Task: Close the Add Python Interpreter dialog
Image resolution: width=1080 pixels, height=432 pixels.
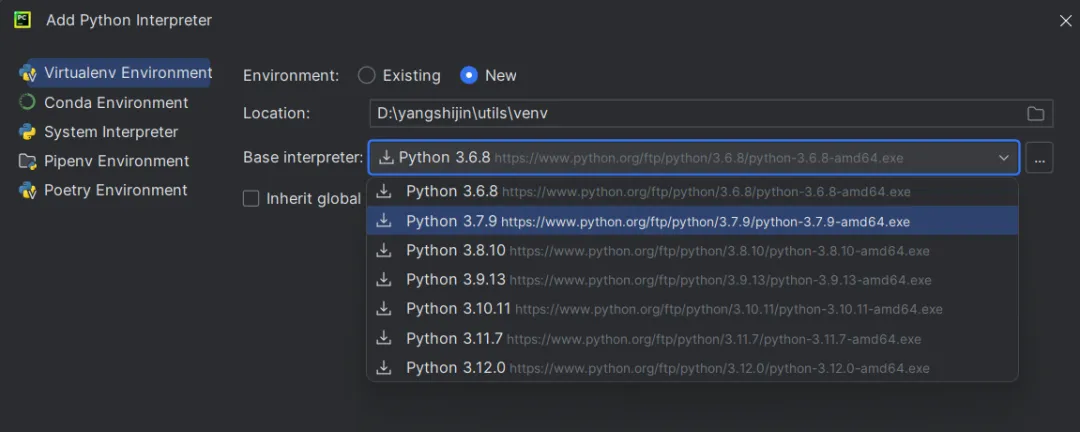Action: click(1065, 21)
